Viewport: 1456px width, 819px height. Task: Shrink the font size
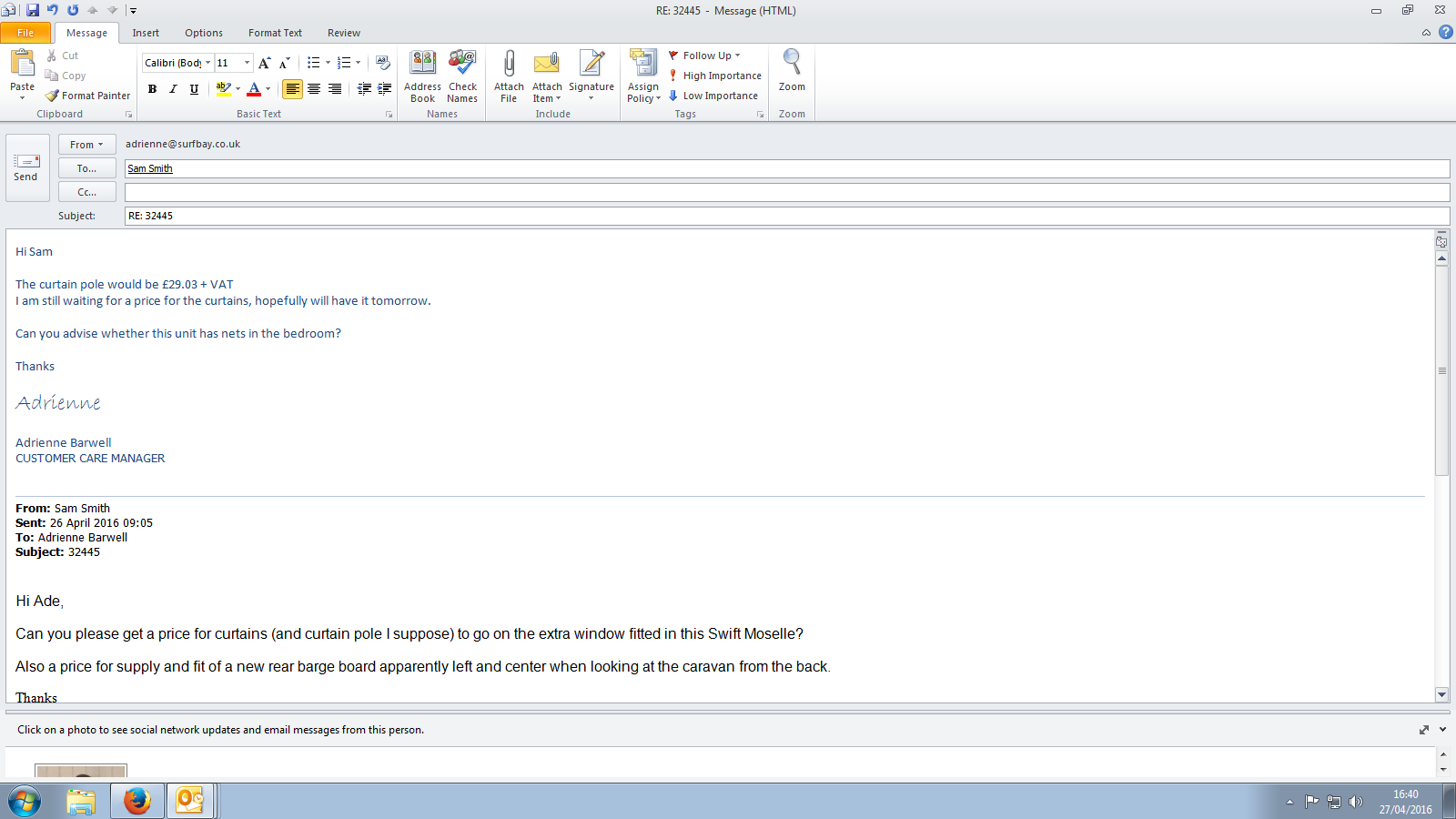coord(284,63)
